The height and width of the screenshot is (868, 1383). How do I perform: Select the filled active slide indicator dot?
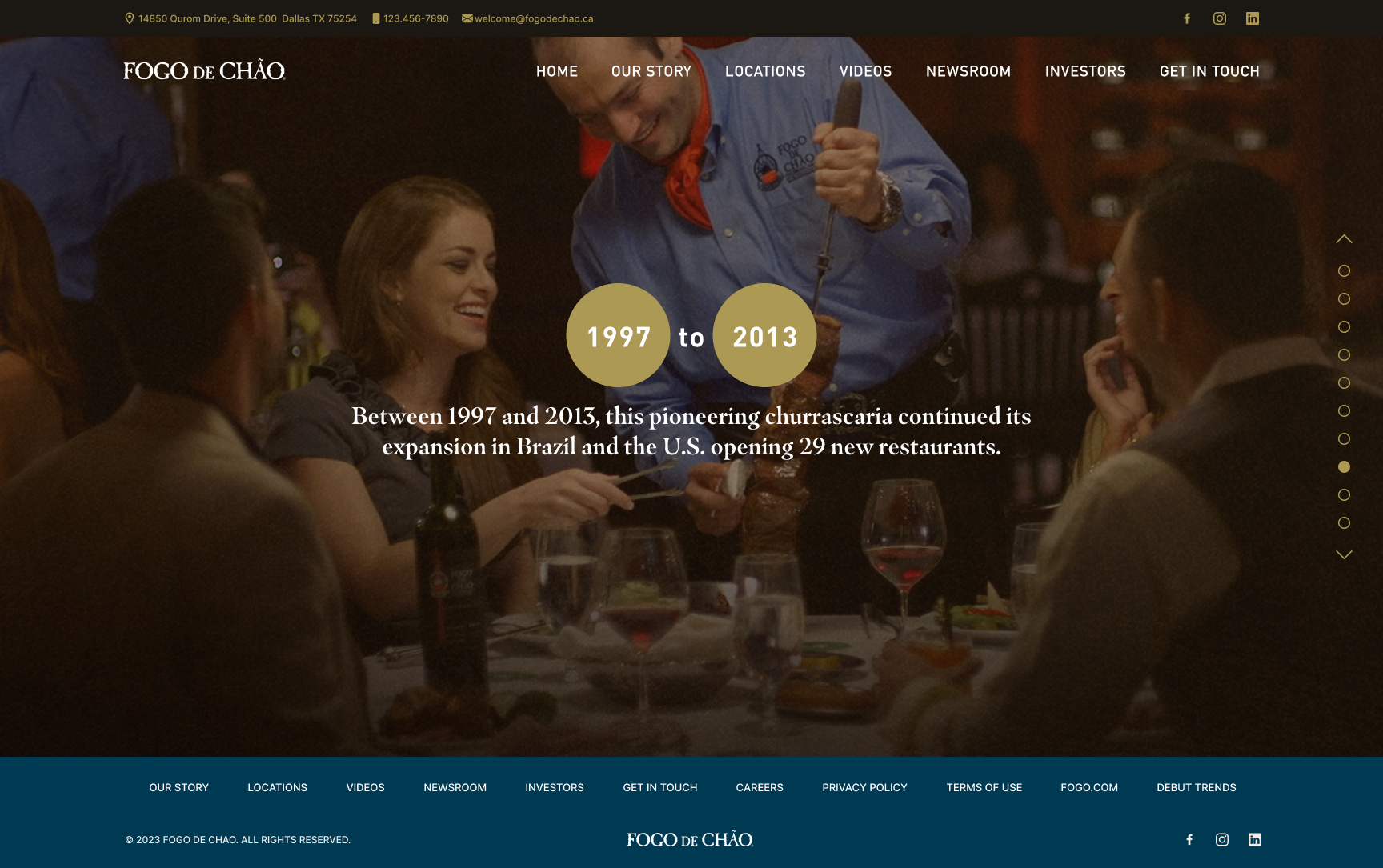1344,467
